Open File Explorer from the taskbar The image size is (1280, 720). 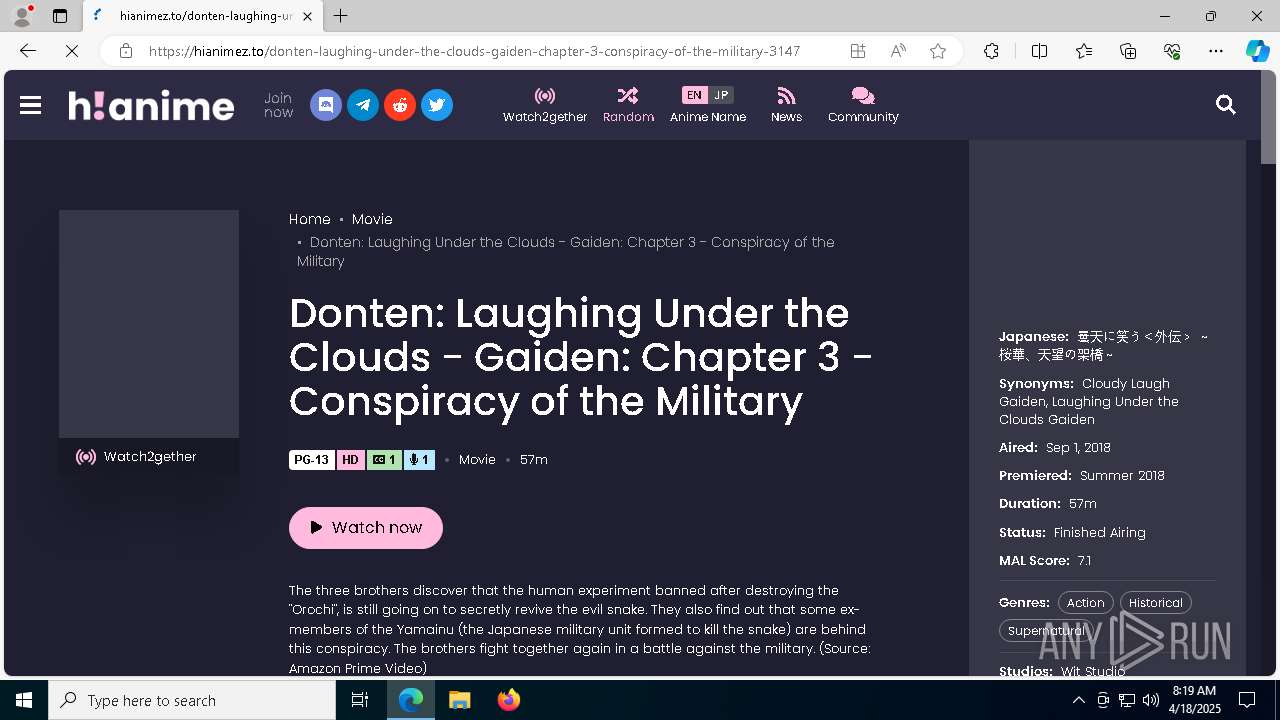(460, 700)
